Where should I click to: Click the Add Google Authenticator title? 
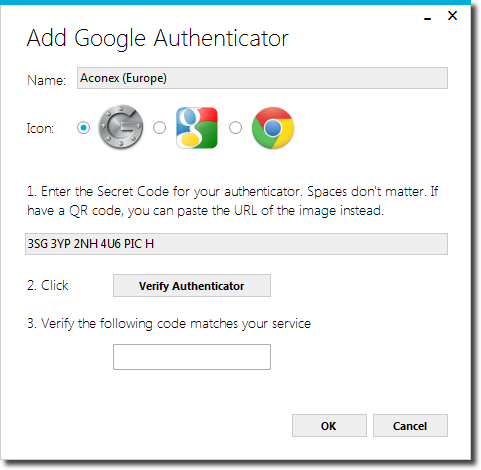pos(158,39)
